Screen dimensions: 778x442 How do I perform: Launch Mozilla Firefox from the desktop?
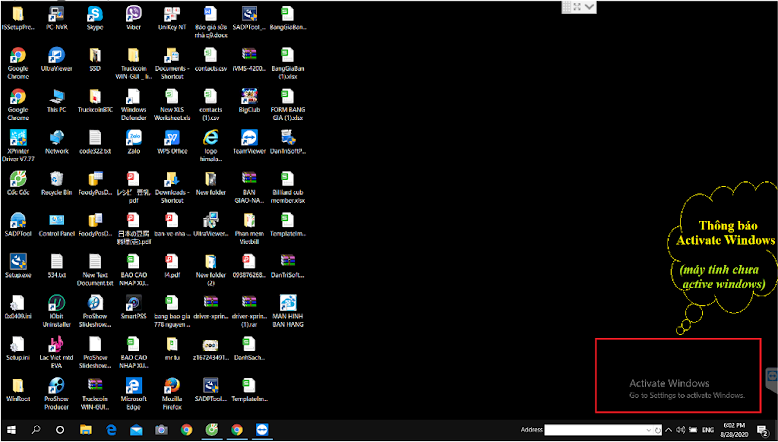point(172,394)
